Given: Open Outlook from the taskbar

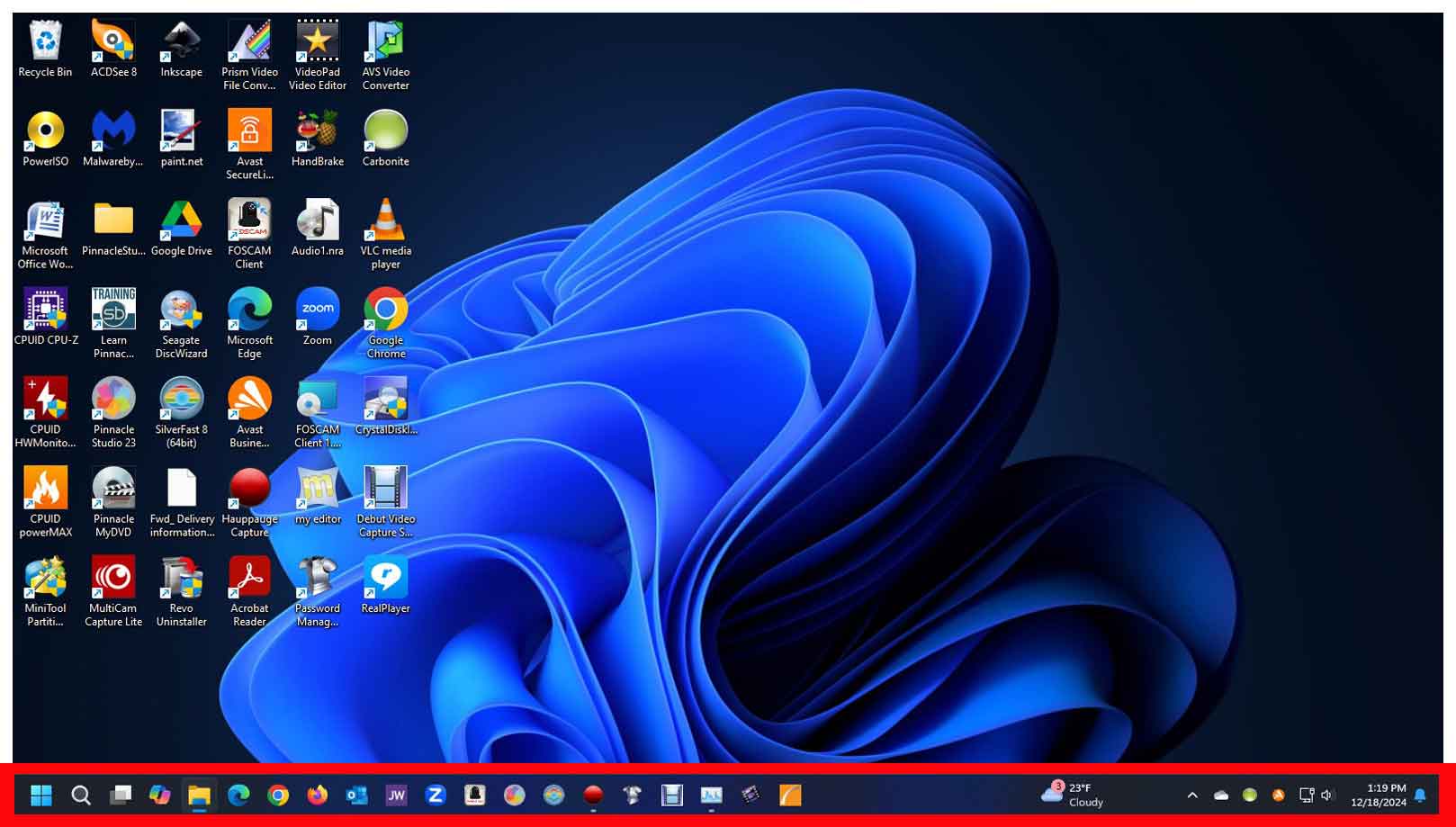Looking at the screenshot, I should point(357,795).
